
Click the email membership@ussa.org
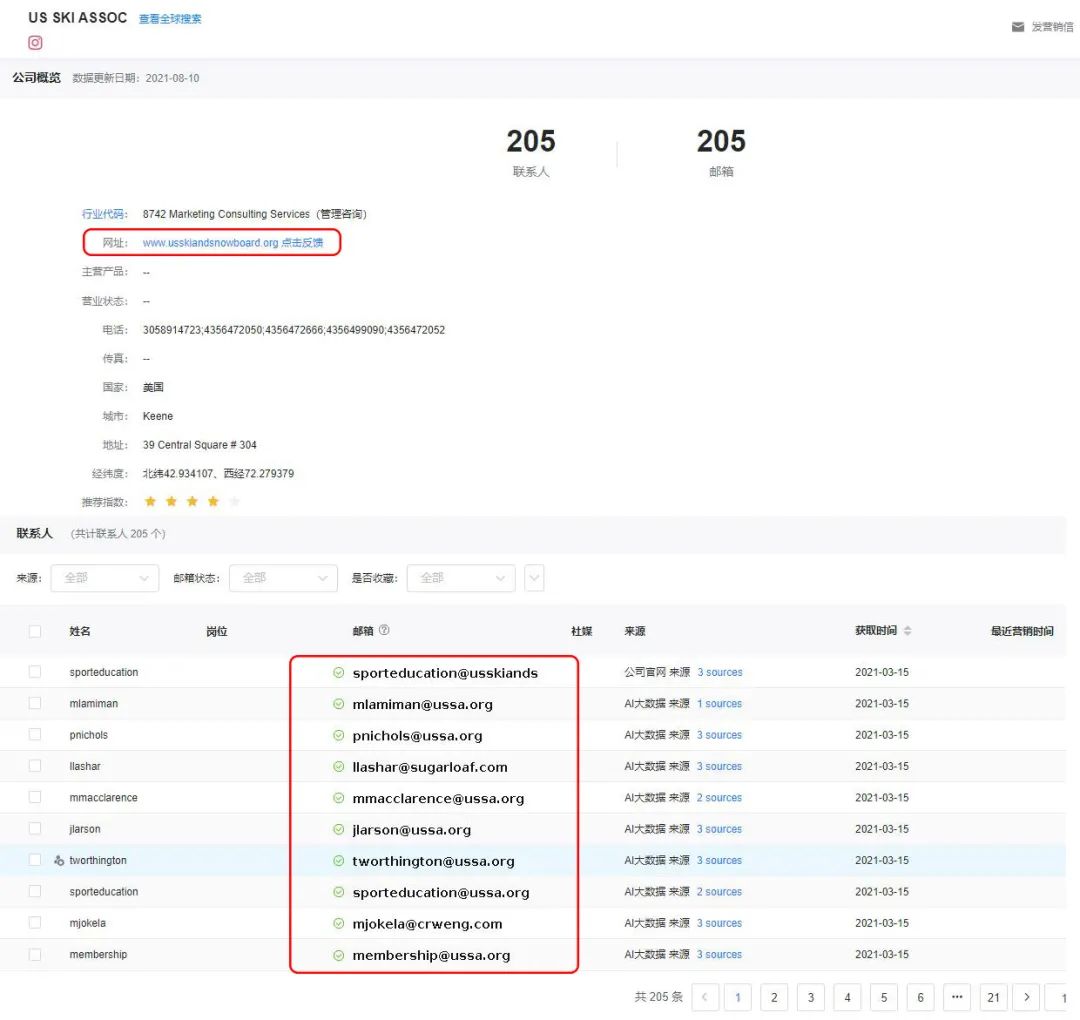(431, 955)
